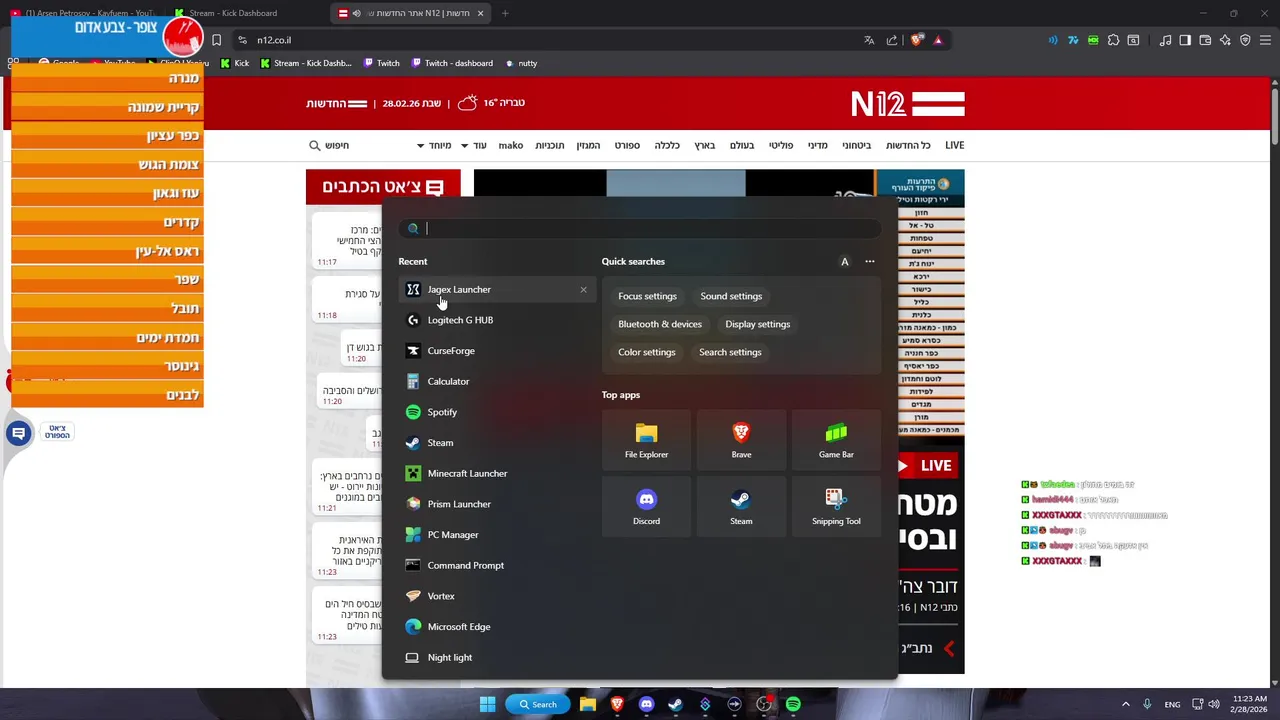
Task: Open clock and date in taskbar
Action: pyautogui.click(x=1250, y=704)
